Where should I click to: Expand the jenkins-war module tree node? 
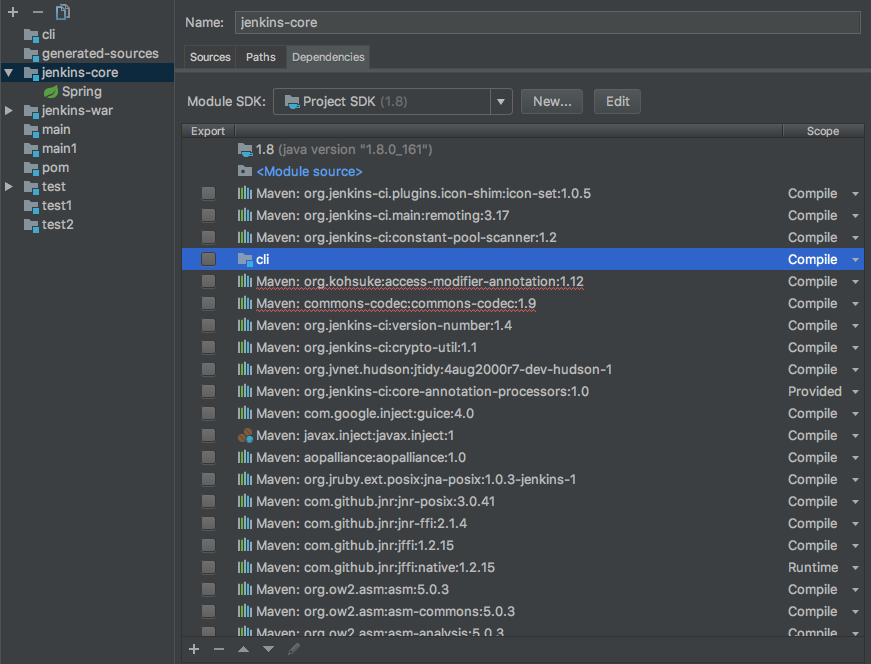point(9,111)
